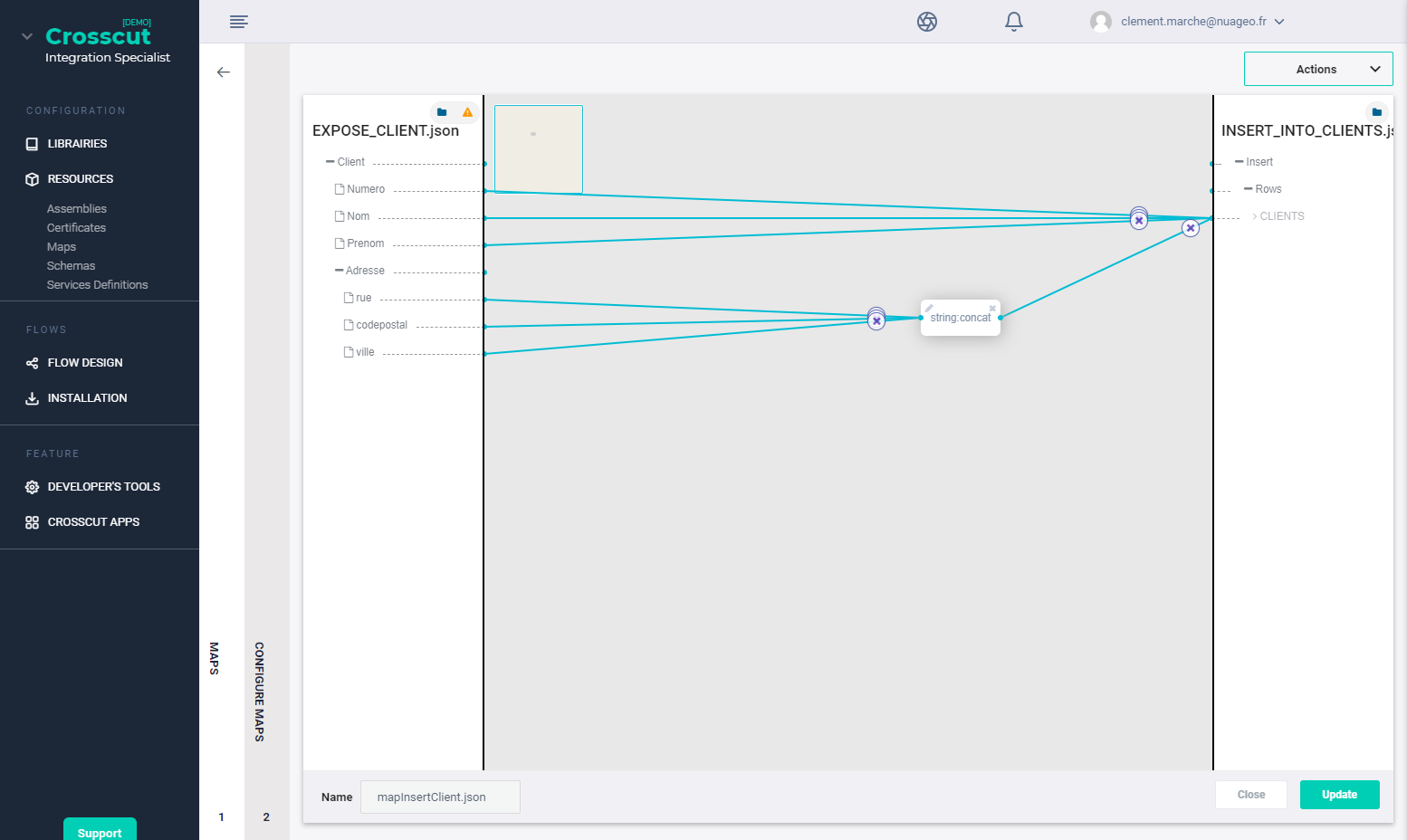Toggle sidebar with hamburger menu icon
The image size is (1407, 840).
239,22
